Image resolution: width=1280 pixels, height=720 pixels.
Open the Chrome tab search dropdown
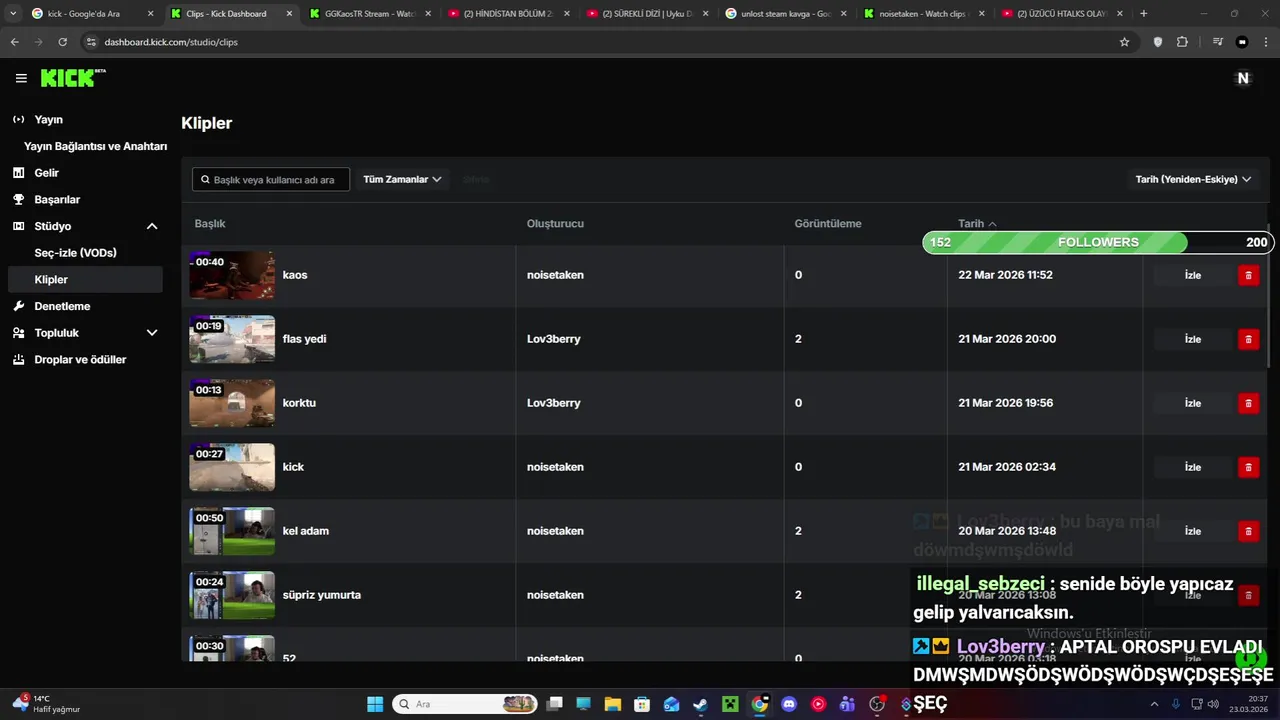[x=13, y=14]
